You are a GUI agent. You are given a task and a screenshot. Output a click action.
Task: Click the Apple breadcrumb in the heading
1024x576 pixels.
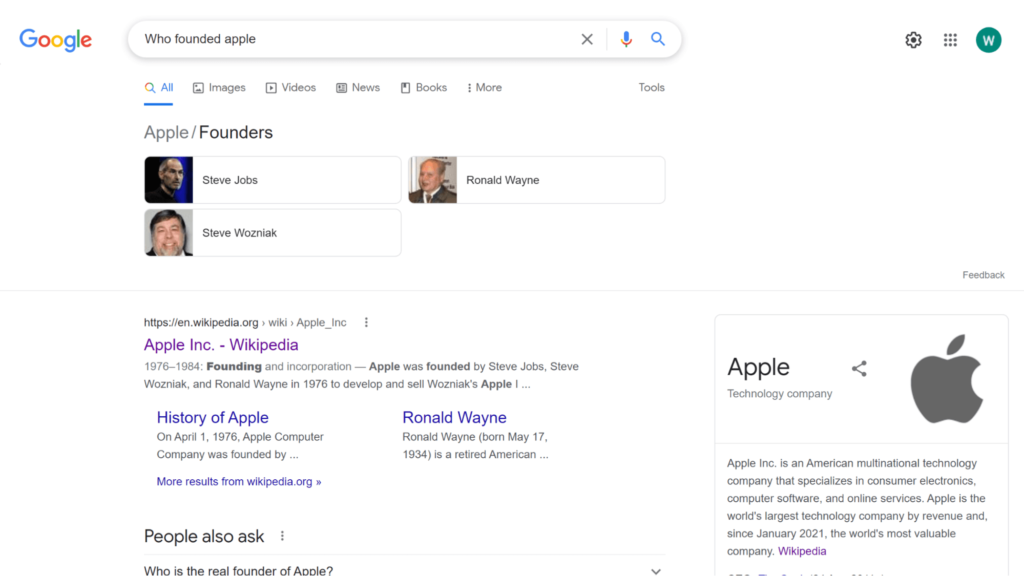click(166, 133)
